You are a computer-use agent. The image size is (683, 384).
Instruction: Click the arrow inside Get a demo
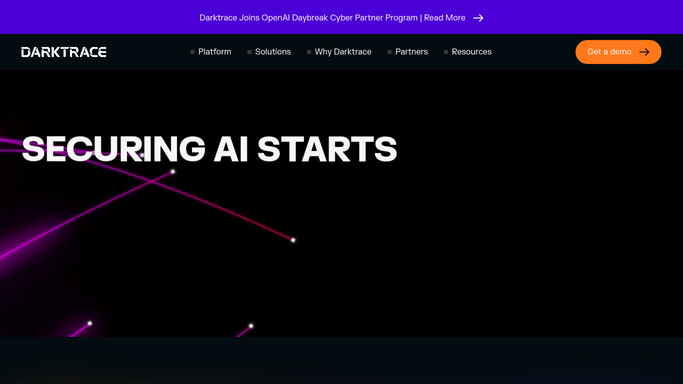tap(644, 52)
